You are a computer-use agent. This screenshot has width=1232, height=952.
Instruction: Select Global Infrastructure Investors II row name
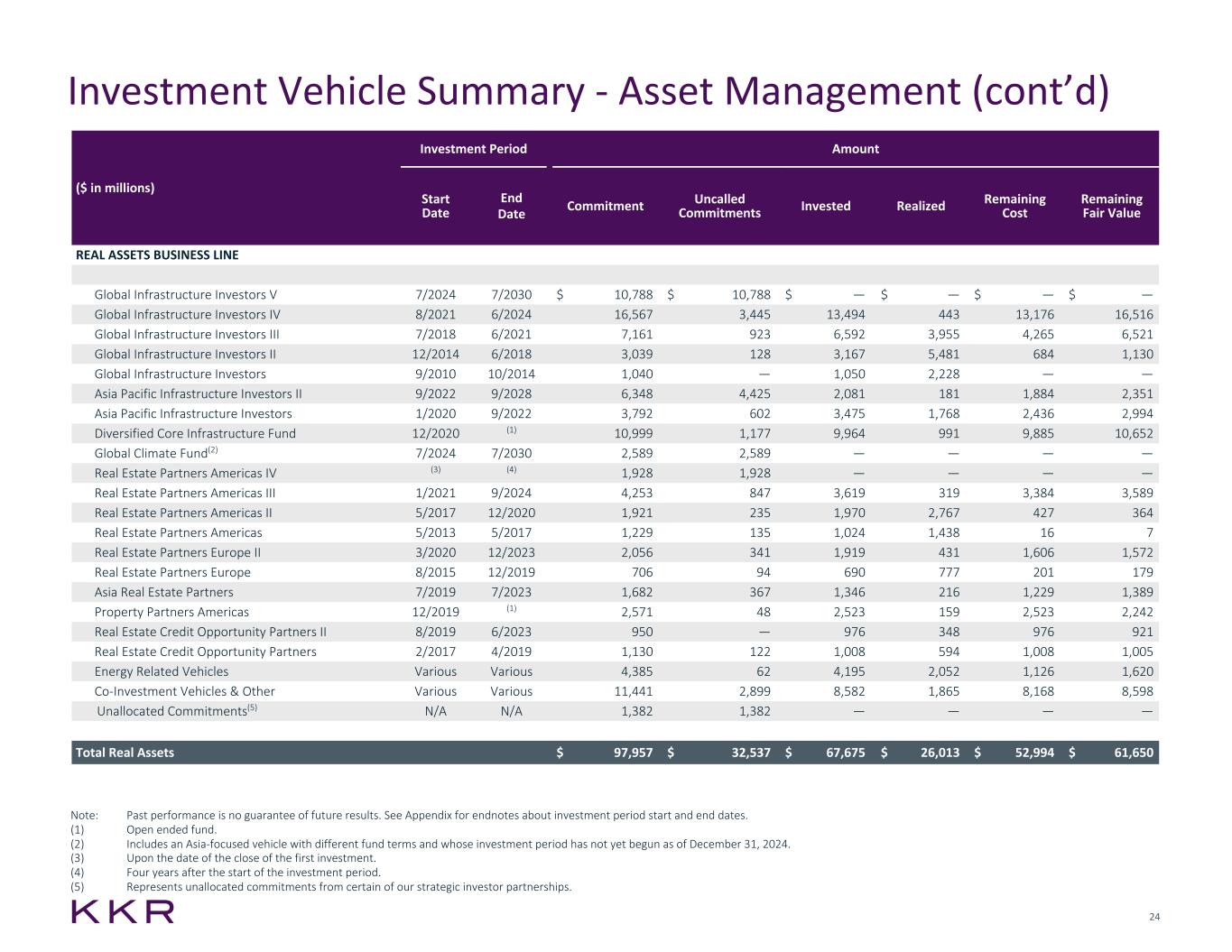185,354
